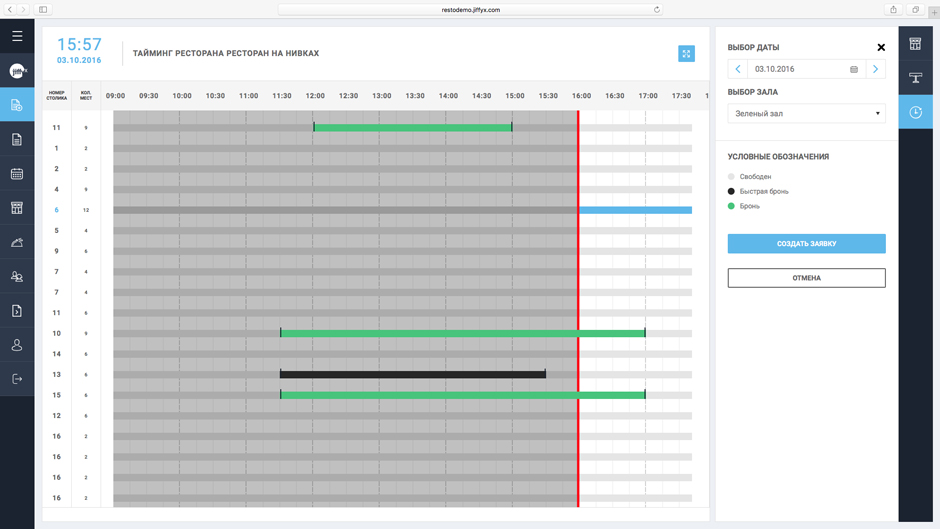The image size is (940, 529).
Task: Click the black quick-booking bar on table 13
Action: [412, 375]
